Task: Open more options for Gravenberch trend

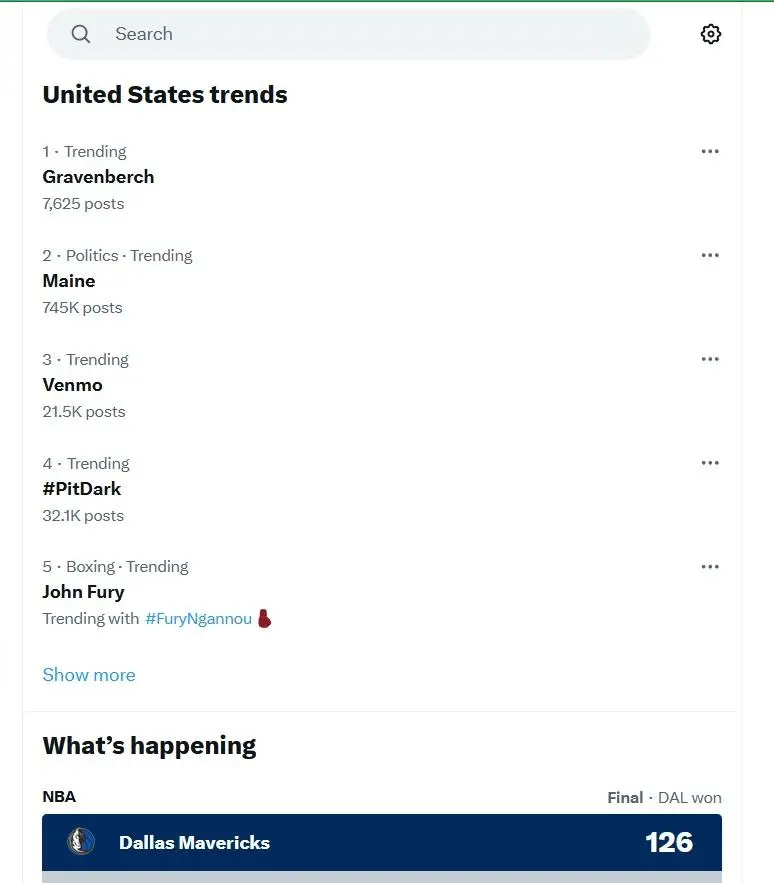Action: point(710,152)
